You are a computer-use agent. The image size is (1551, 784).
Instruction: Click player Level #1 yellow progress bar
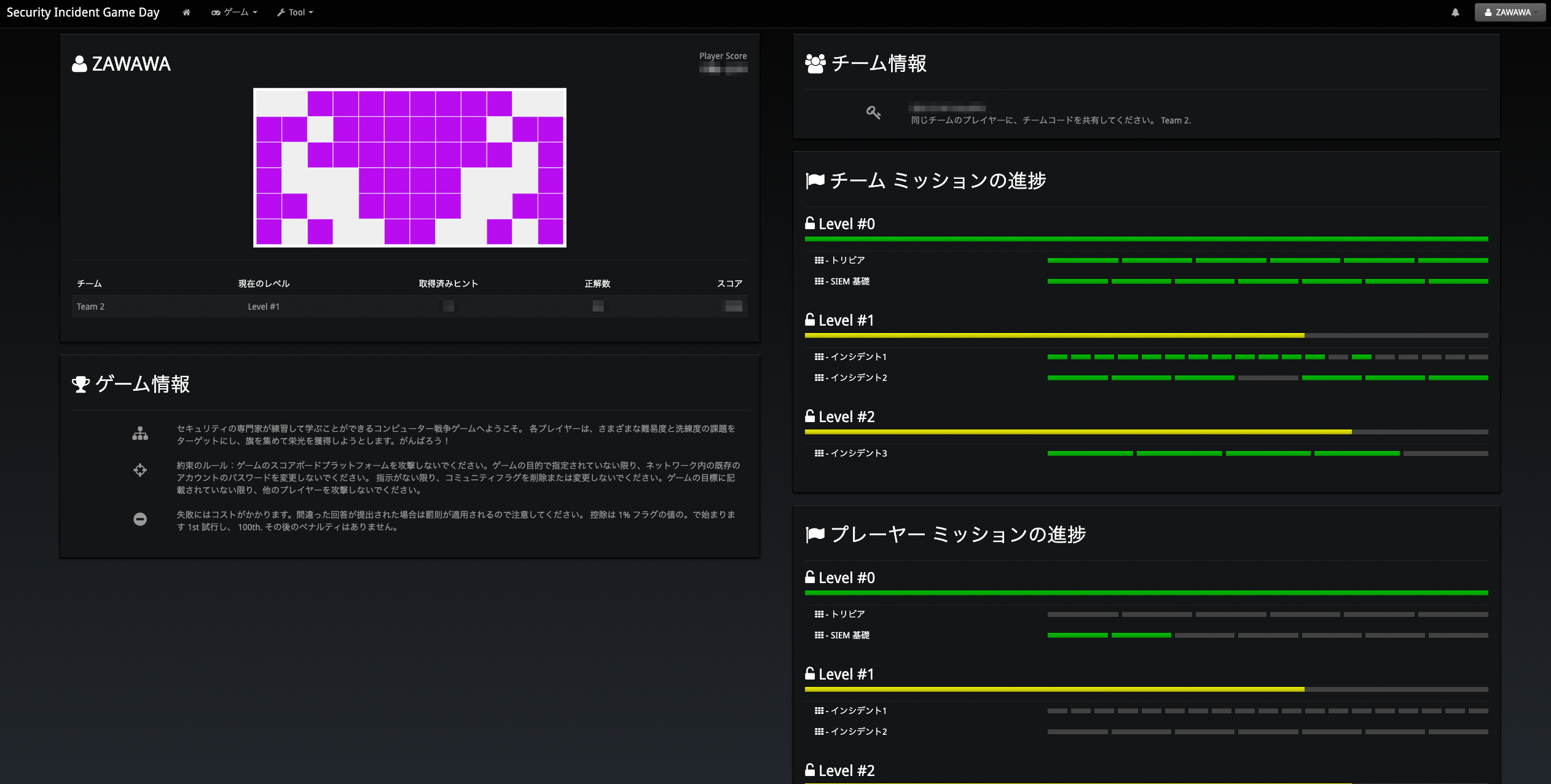[1054, 689]
